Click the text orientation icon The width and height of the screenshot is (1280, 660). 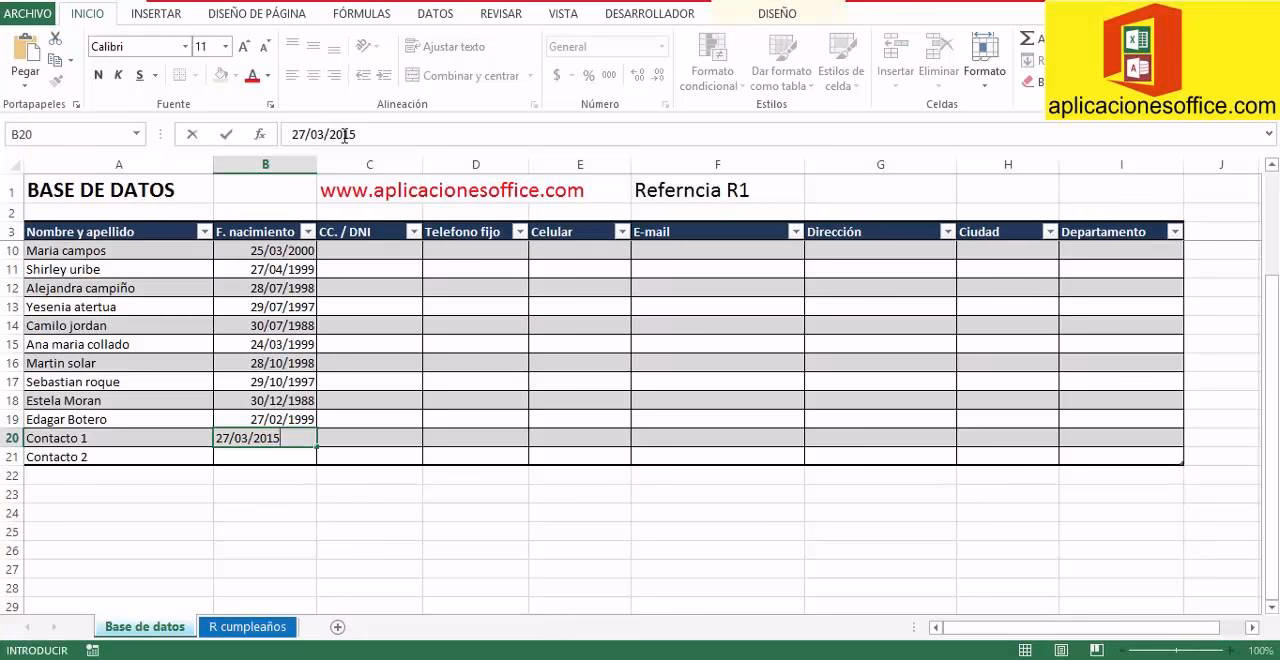click(x=362, y=45)
